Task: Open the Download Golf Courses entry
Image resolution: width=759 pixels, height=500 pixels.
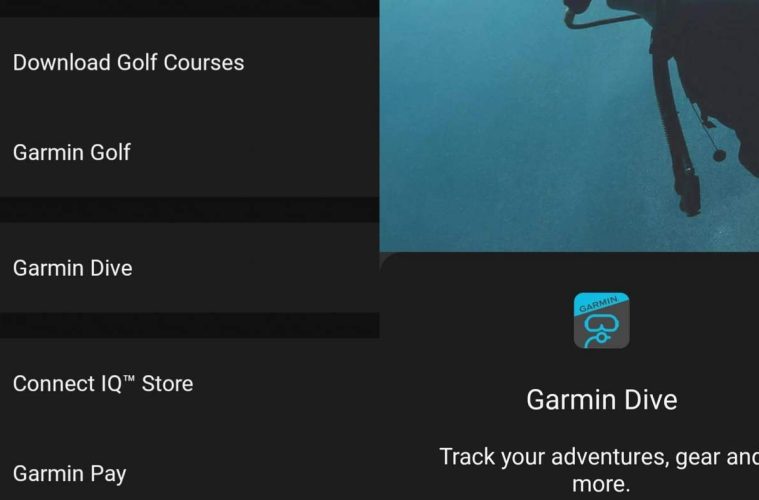Action: tap(189, 62)
